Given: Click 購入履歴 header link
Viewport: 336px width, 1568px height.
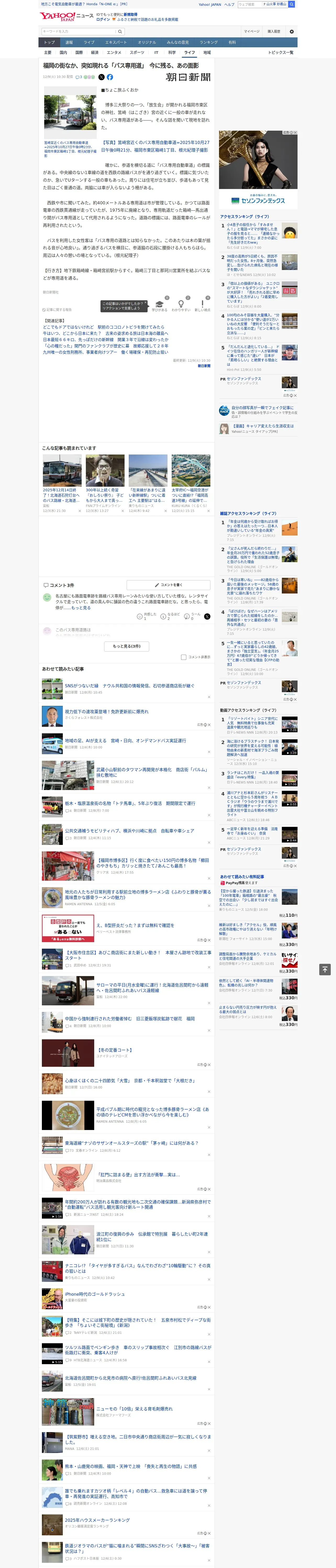Looking at the screenshot, I should pos(274,31).
